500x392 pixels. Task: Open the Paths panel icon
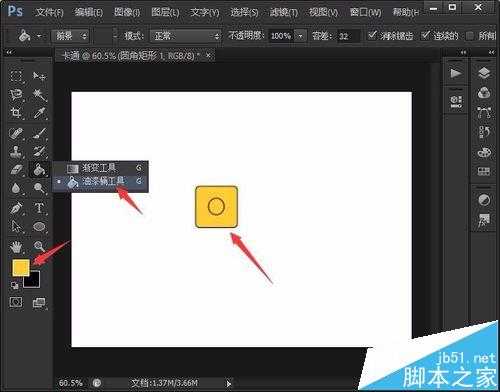(484, 112)
